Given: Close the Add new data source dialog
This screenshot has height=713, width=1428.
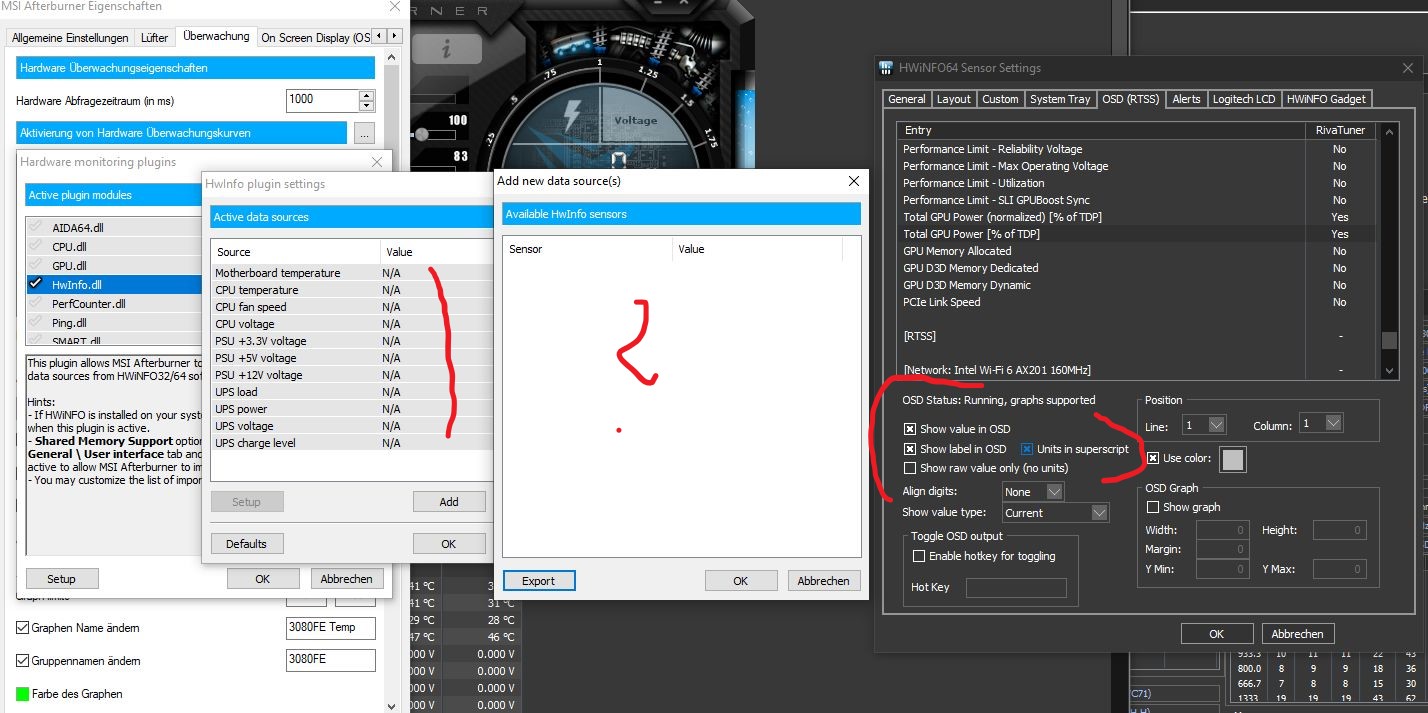Looking at the screenshot, I should click(854, 181).
